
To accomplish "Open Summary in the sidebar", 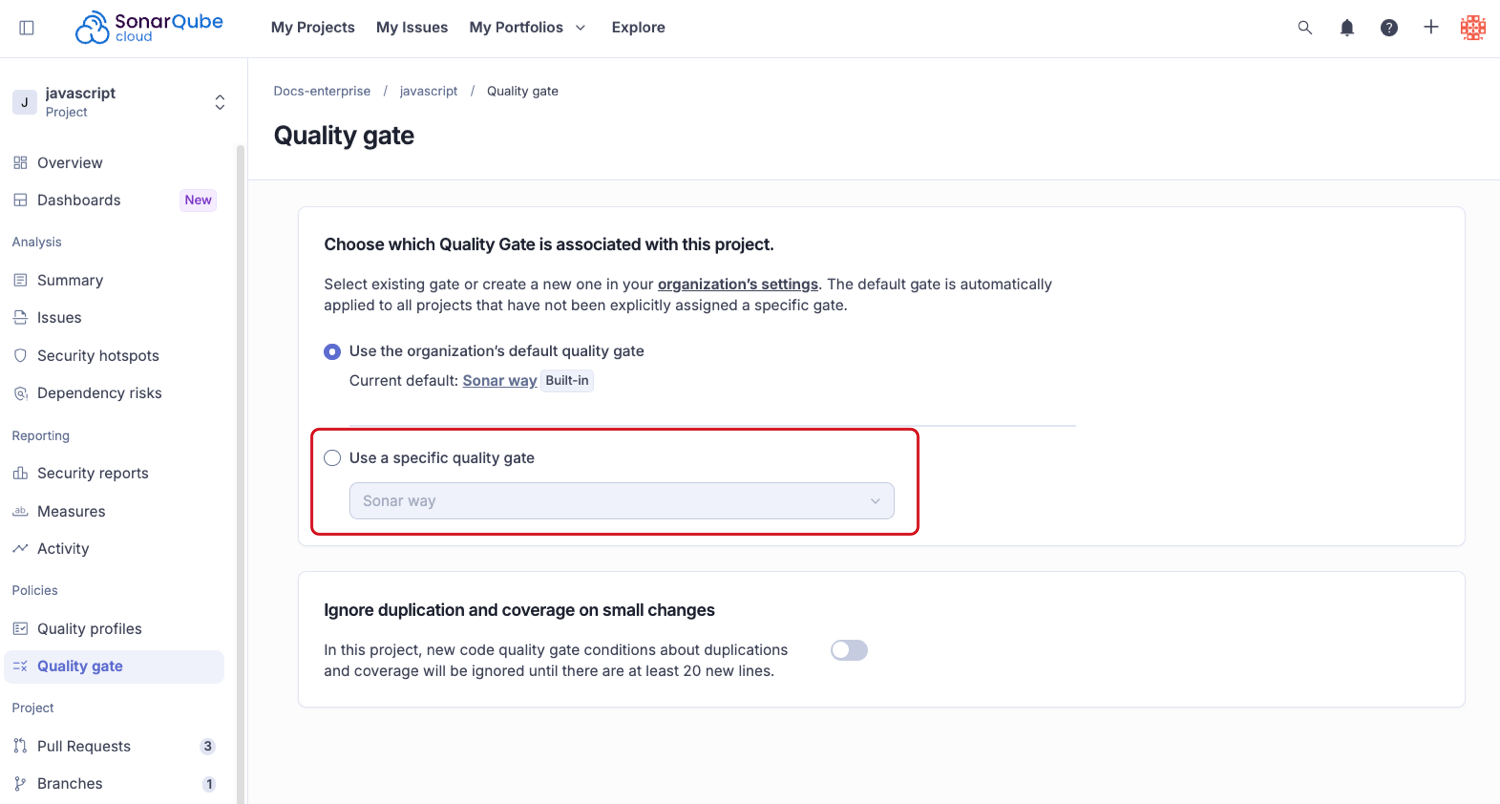I will coord(70,280).
